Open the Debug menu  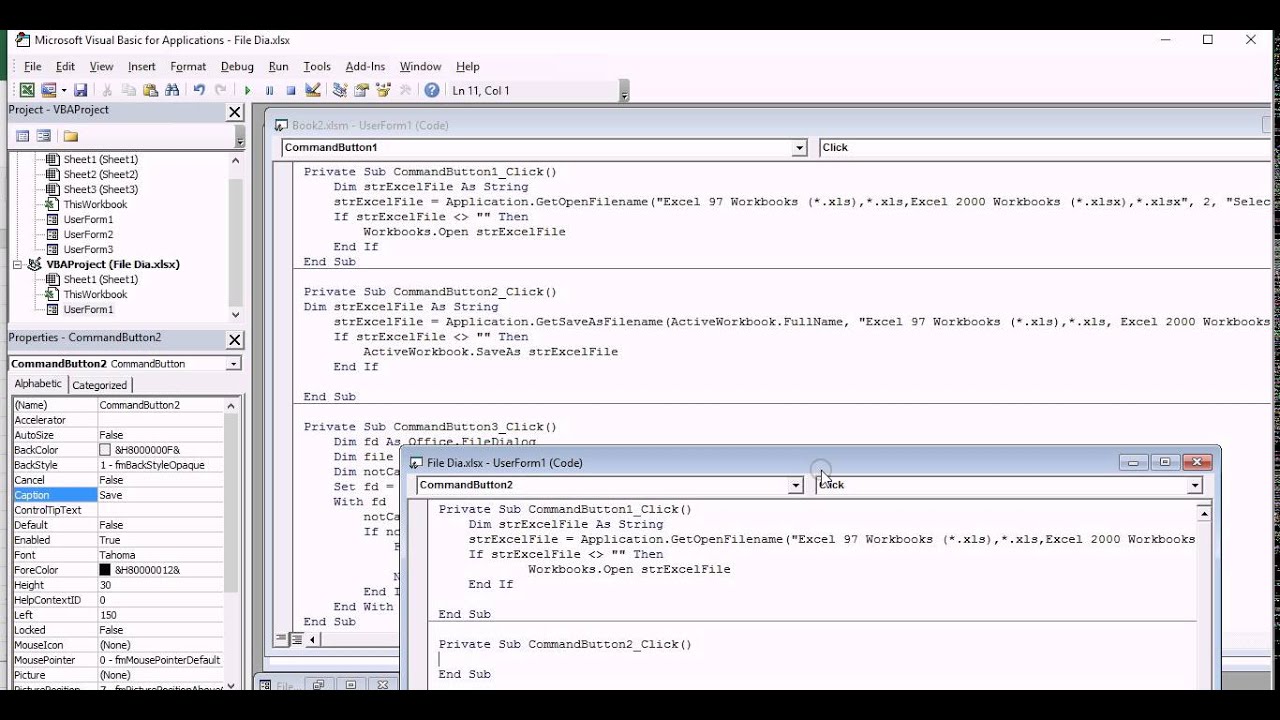coord(237,66)
